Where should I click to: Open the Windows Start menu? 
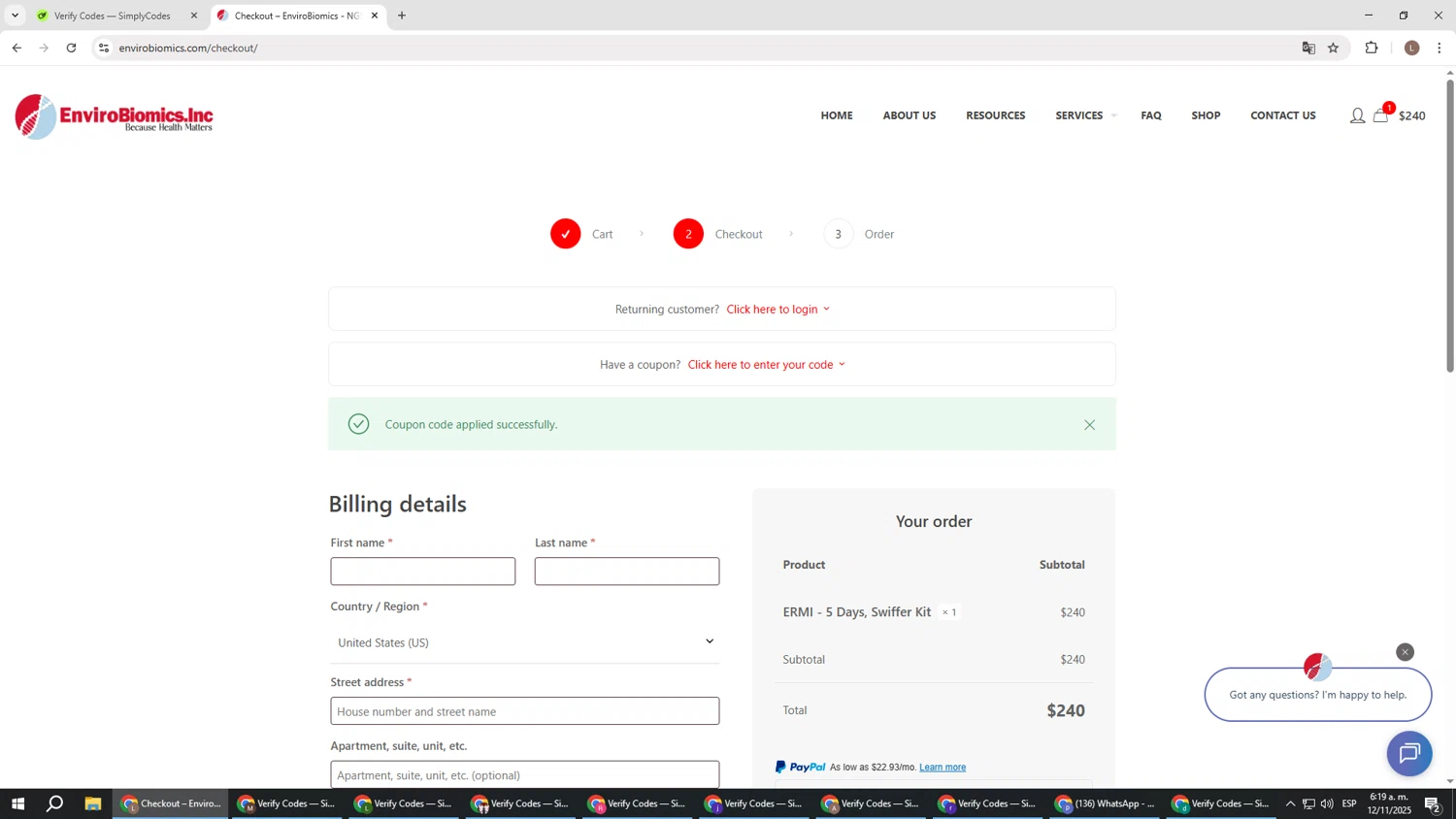tap(17, 803)
